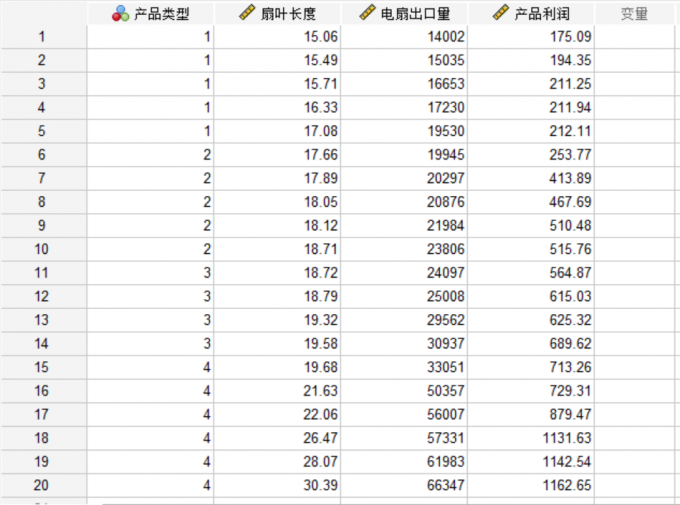Click the cell with value 50357
The width and height of the screenshot is (680, 505).
pos(405,391)
